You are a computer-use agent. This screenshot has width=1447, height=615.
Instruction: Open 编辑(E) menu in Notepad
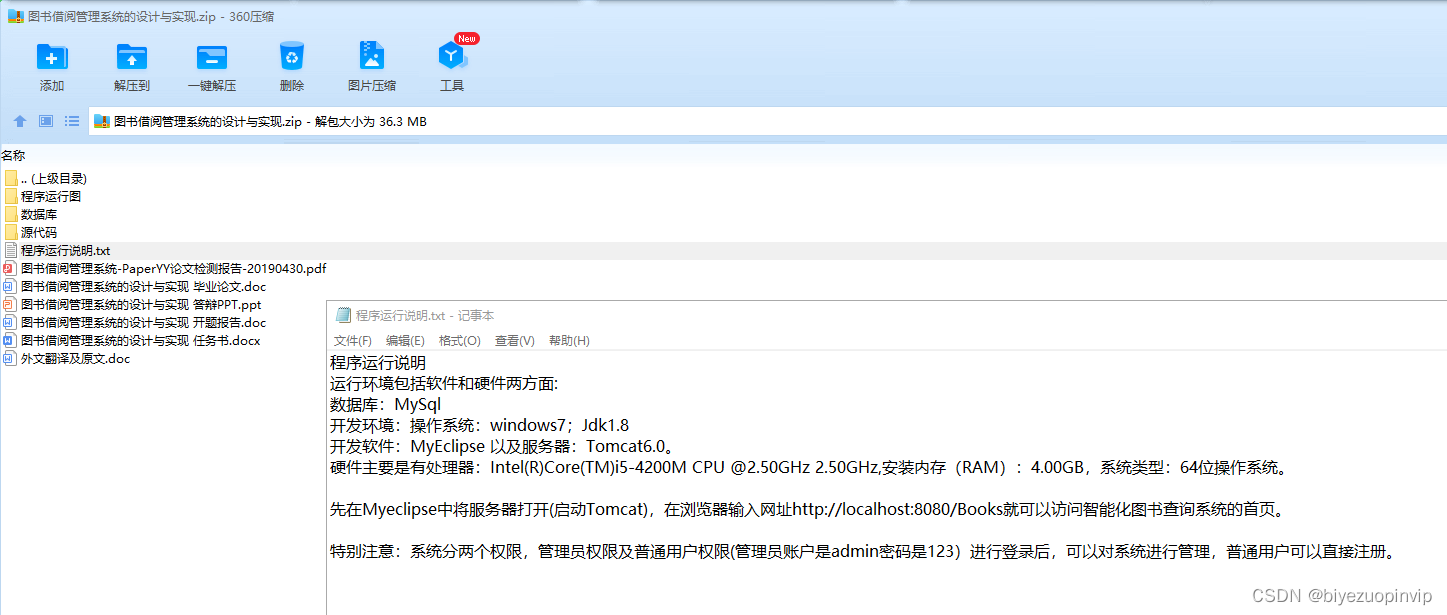pos(405,341)
